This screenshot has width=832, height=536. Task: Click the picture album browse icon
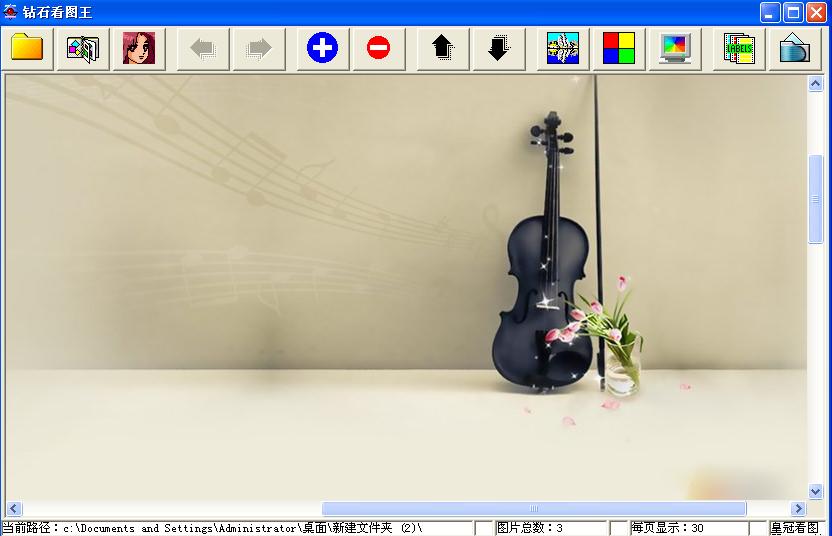pos(83,48)
